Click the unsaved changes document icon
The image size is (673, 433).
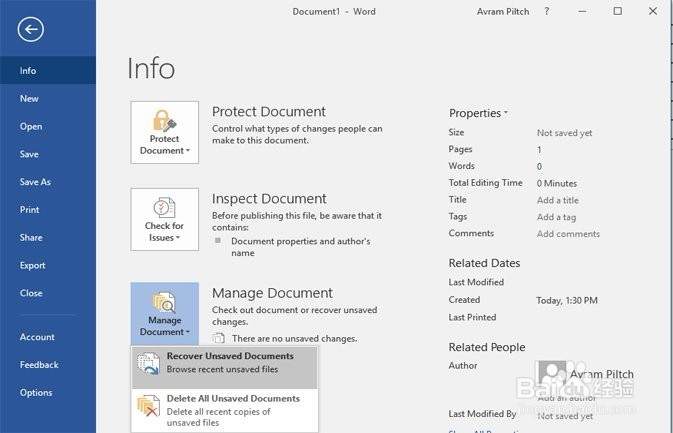coord(218,338)
